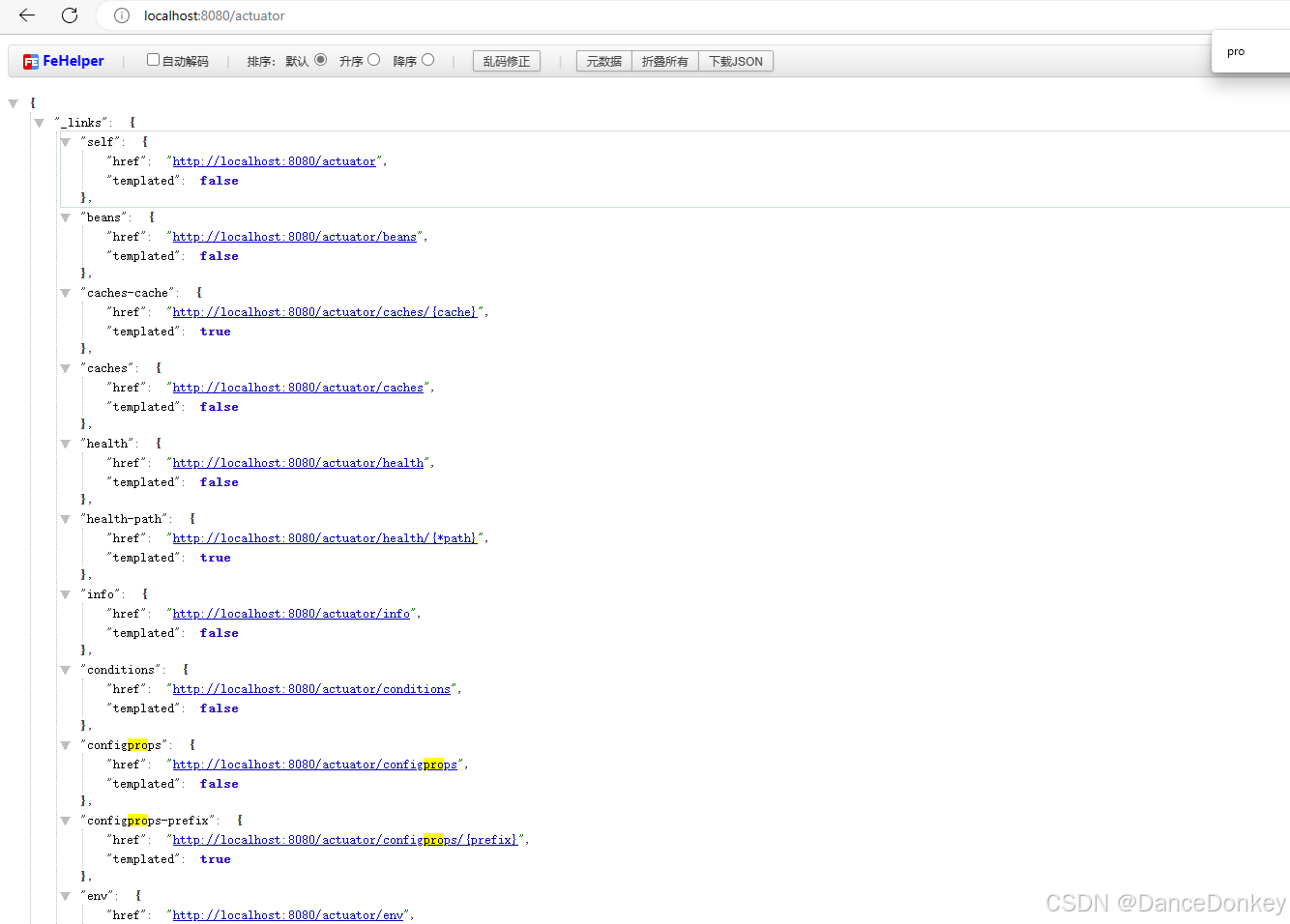Select the 降序 sort radio button
Image resolution: width=1290 pixels, height=924 pixels.
(x=428, y=60)
